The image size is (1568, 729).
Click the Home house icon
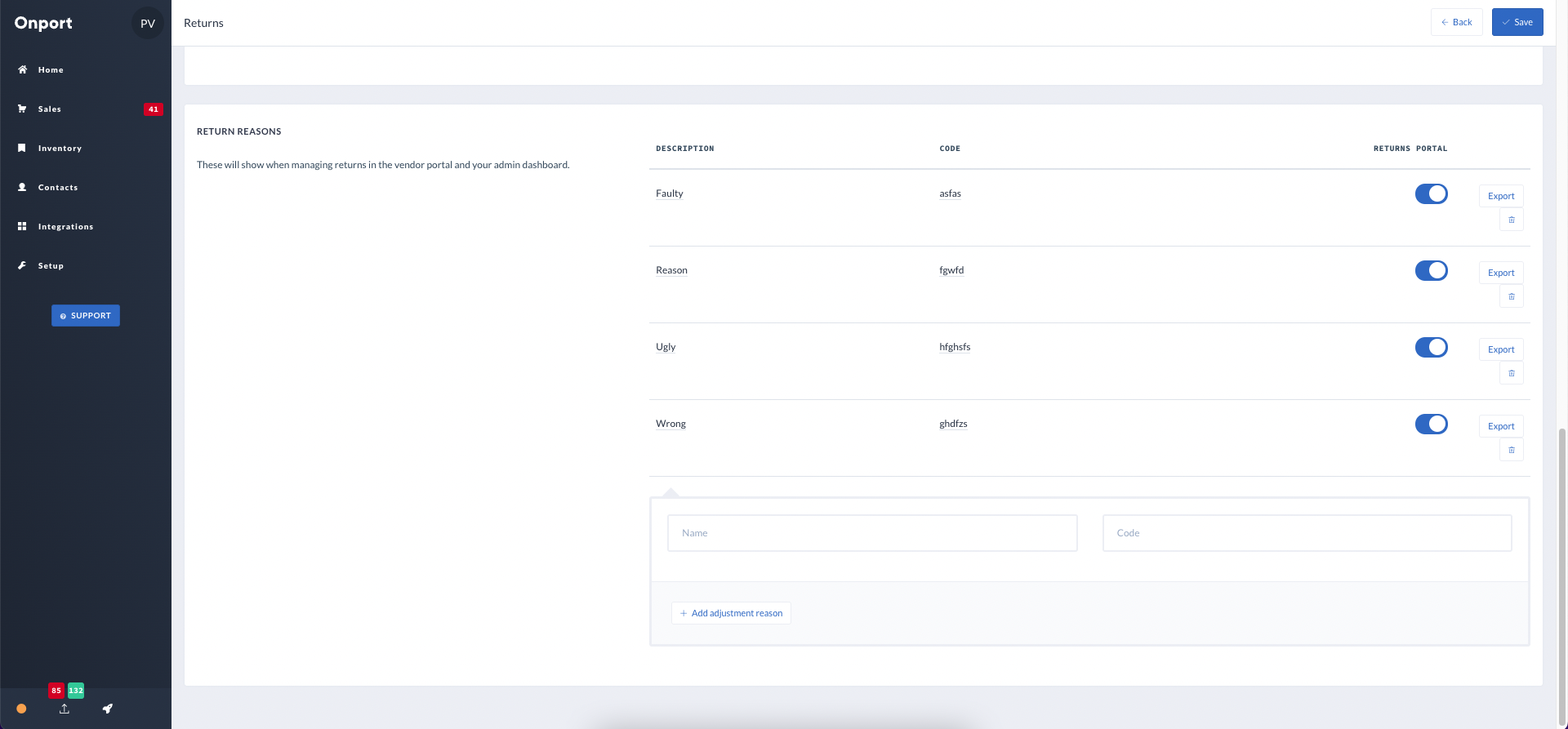tap(22, 69)
